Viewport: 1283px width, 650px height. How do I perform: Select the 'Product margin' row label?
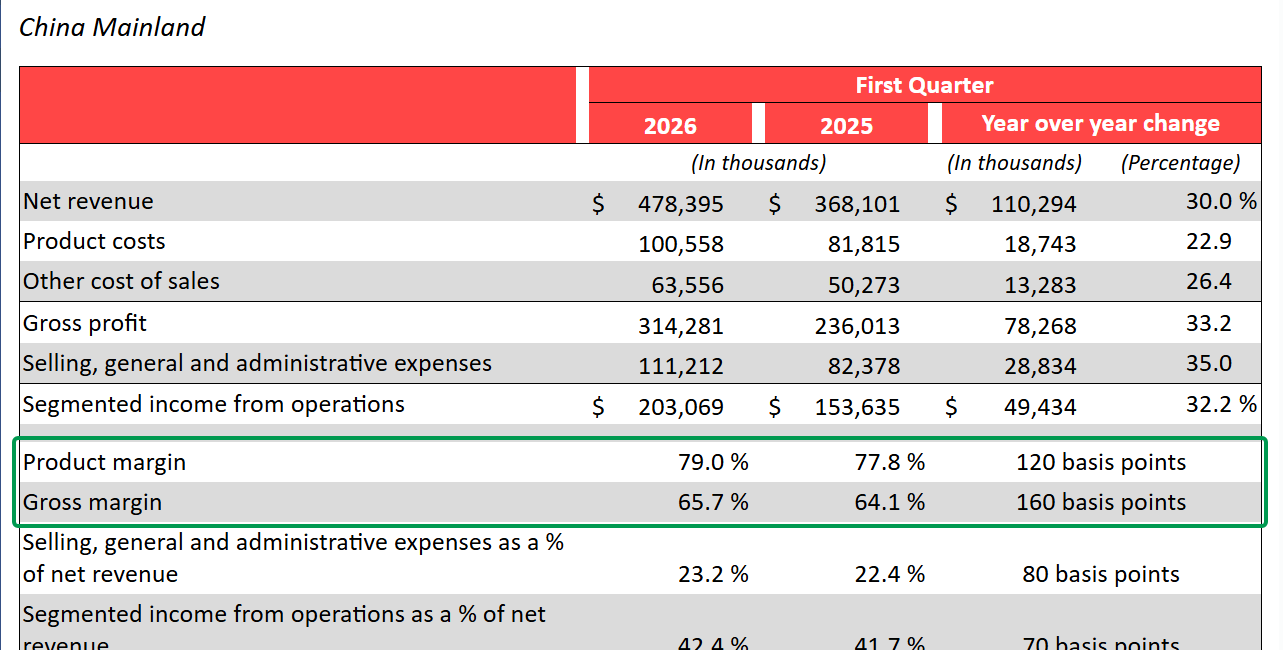pyautogui.click(x=104, y=462)
